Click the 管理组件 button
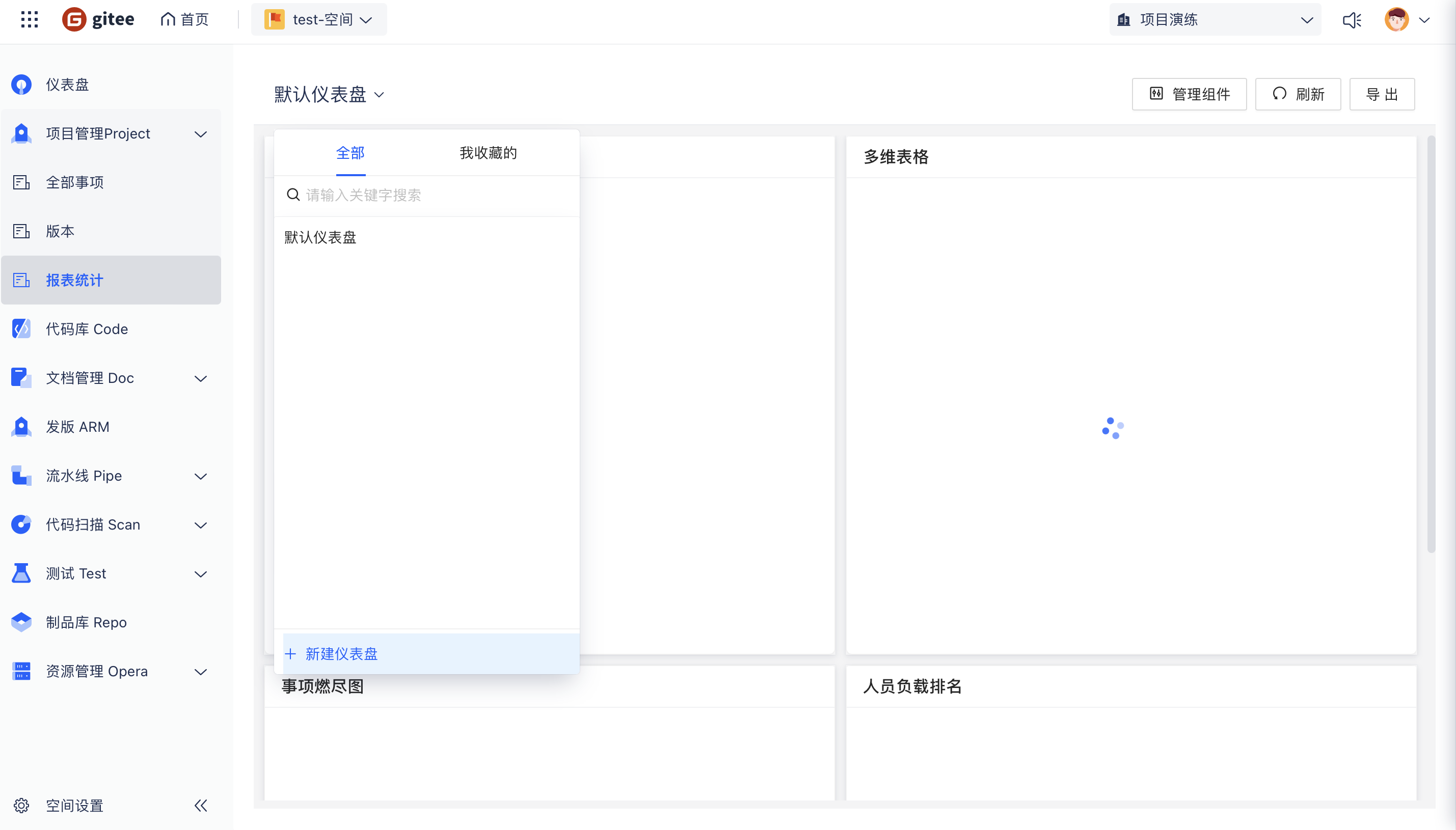 [x=1189, y=94]
